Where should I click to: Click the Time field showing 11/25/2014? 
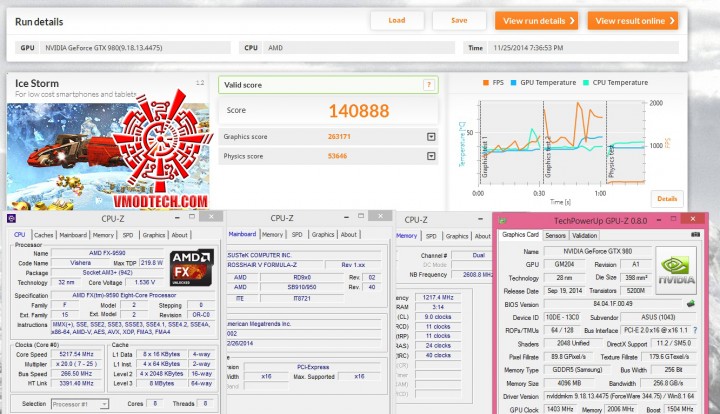click(x=583, y=48)
